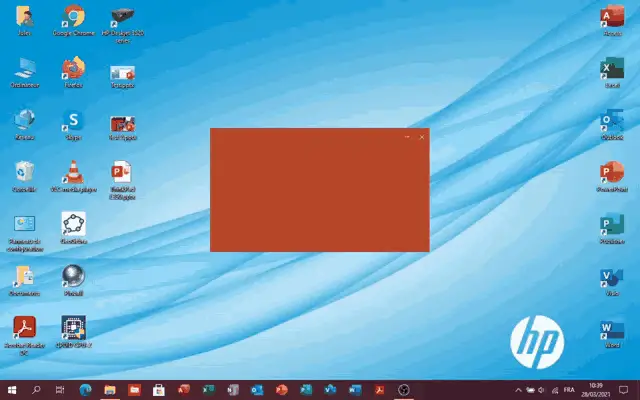Image resolution: width=640 pixels, height=400 pixels.
Task: Open the GeoGebra desktop shortcut
Action: coord(73,223)
